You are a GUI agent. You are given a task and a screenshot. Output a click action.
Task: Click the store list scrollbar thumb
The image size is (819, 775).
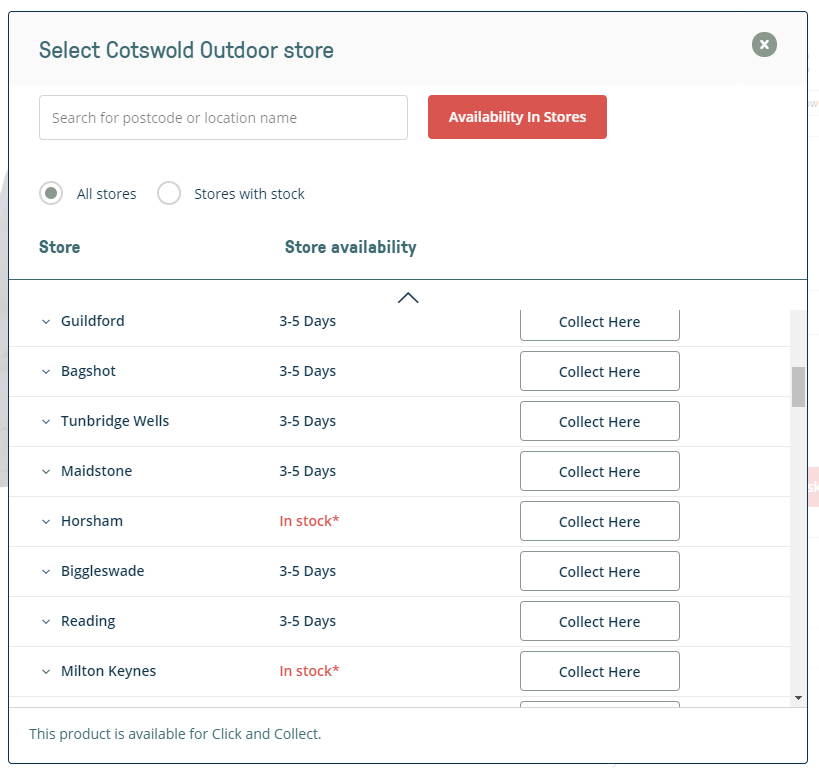coord(798,387)
